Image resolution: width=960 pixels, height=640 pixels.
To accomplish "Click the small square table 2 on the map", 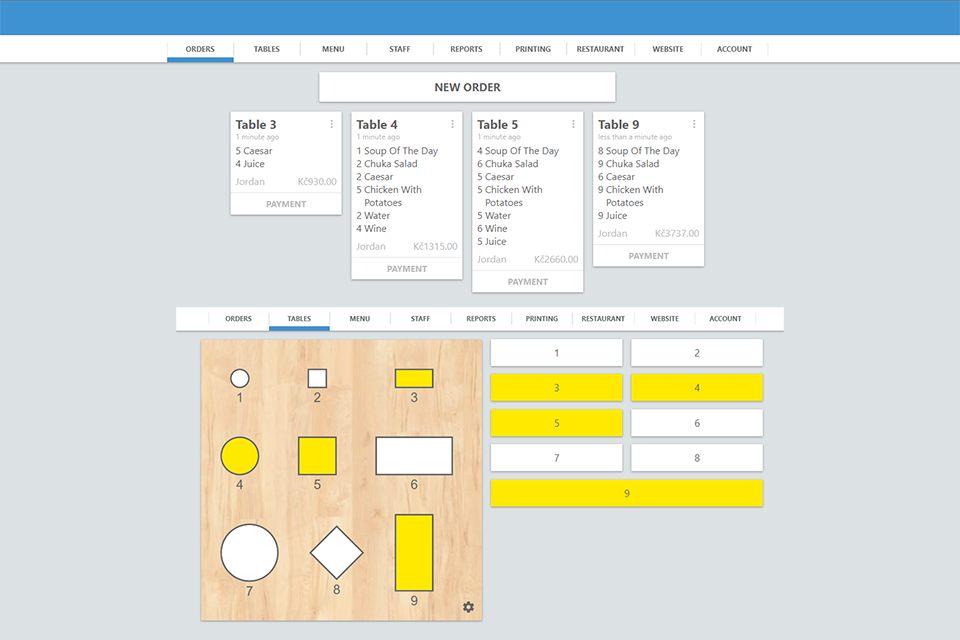I will 318,377.
